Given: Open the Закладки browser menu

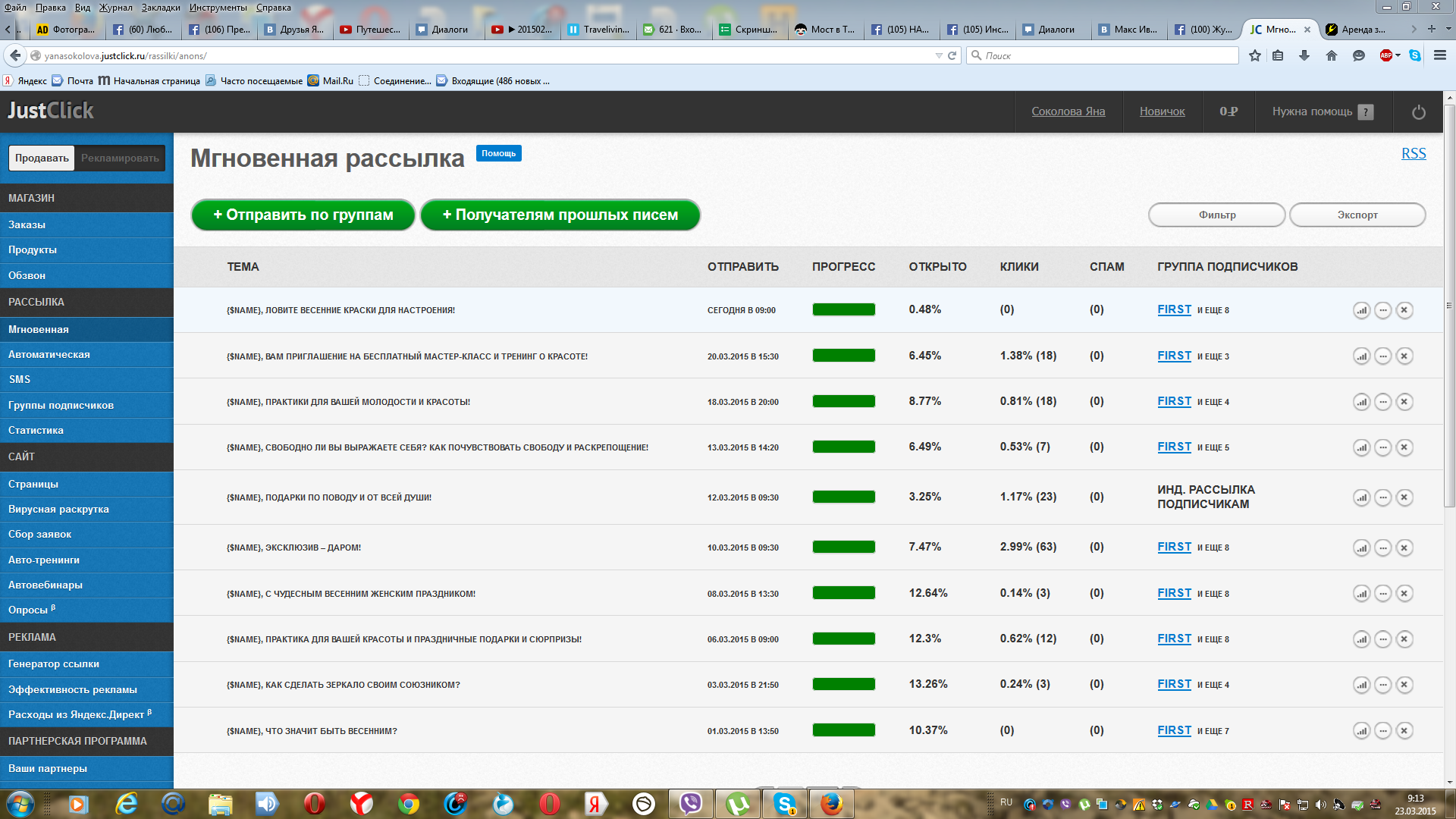Looking at the screenshot, I should pos(160,7).
